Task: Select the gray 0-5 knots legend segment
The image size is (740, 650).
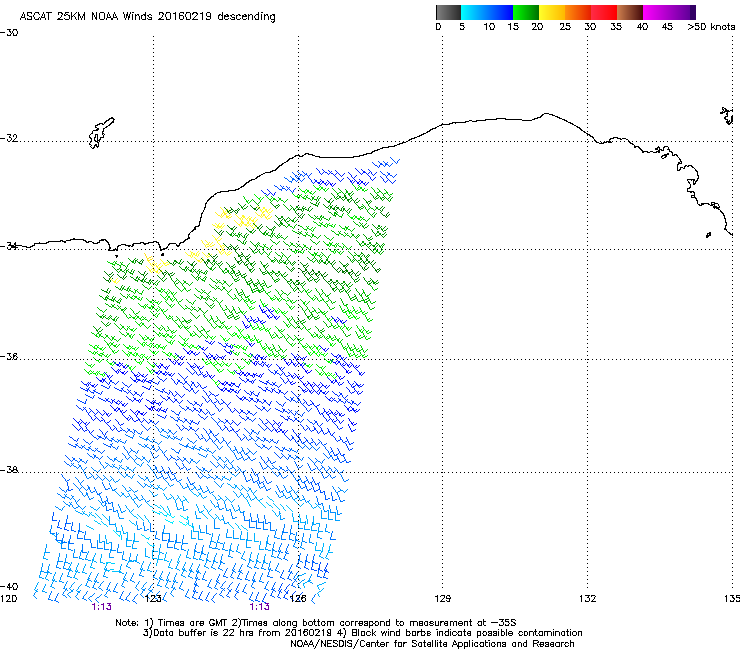Action: pyautogui.click(x=448, y=12)
